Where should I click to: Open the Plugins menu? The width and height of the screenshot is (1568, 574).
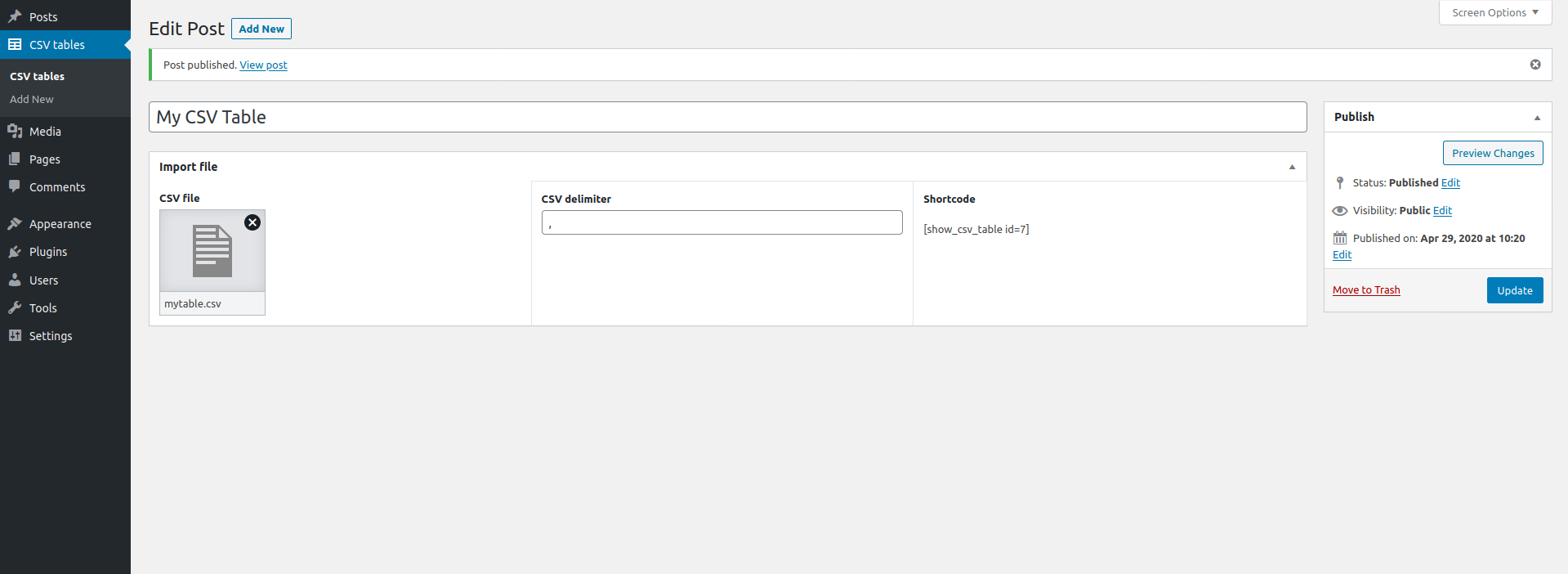click(65, 251)
